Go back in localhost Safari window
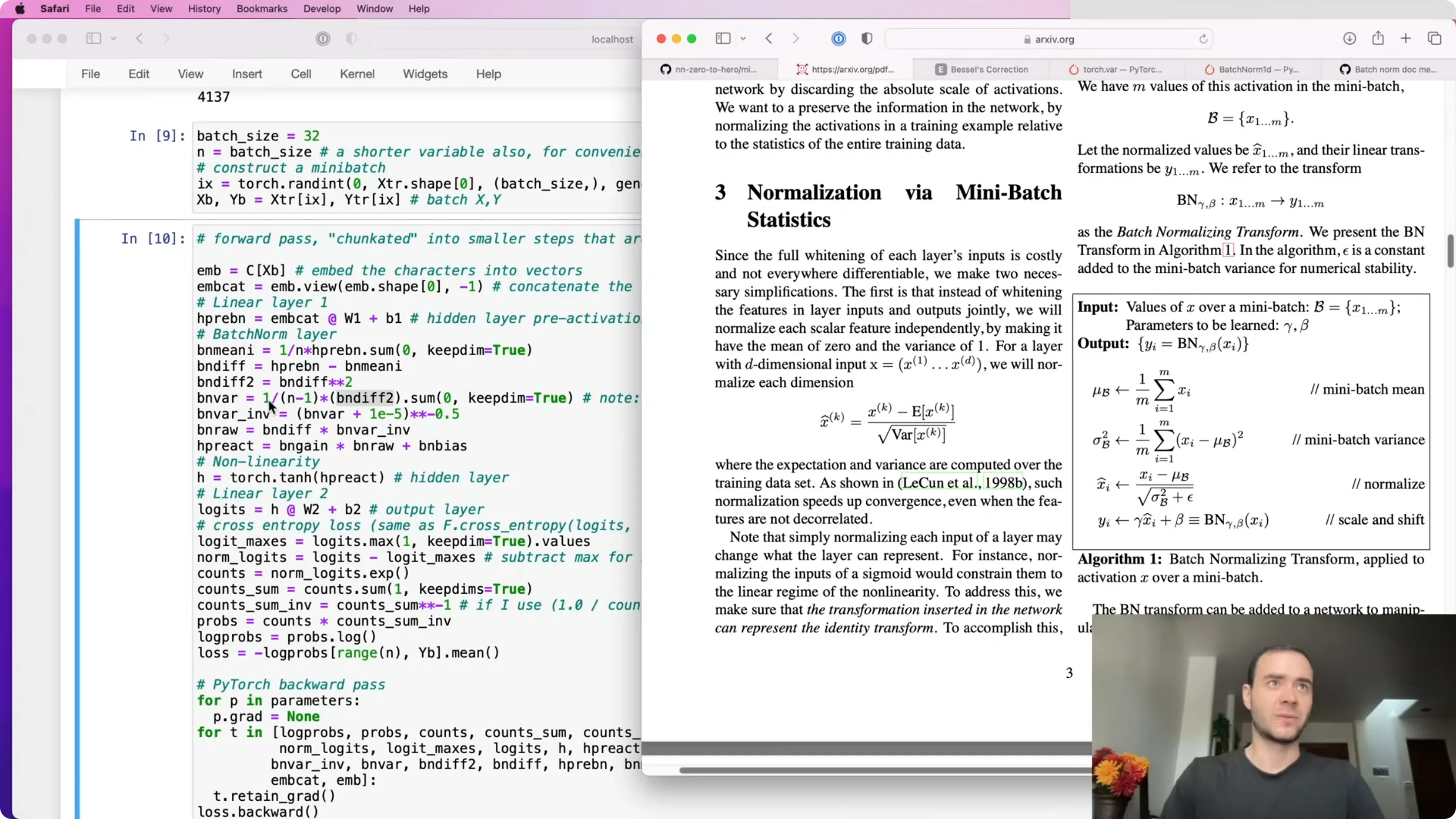 (140, 39)
